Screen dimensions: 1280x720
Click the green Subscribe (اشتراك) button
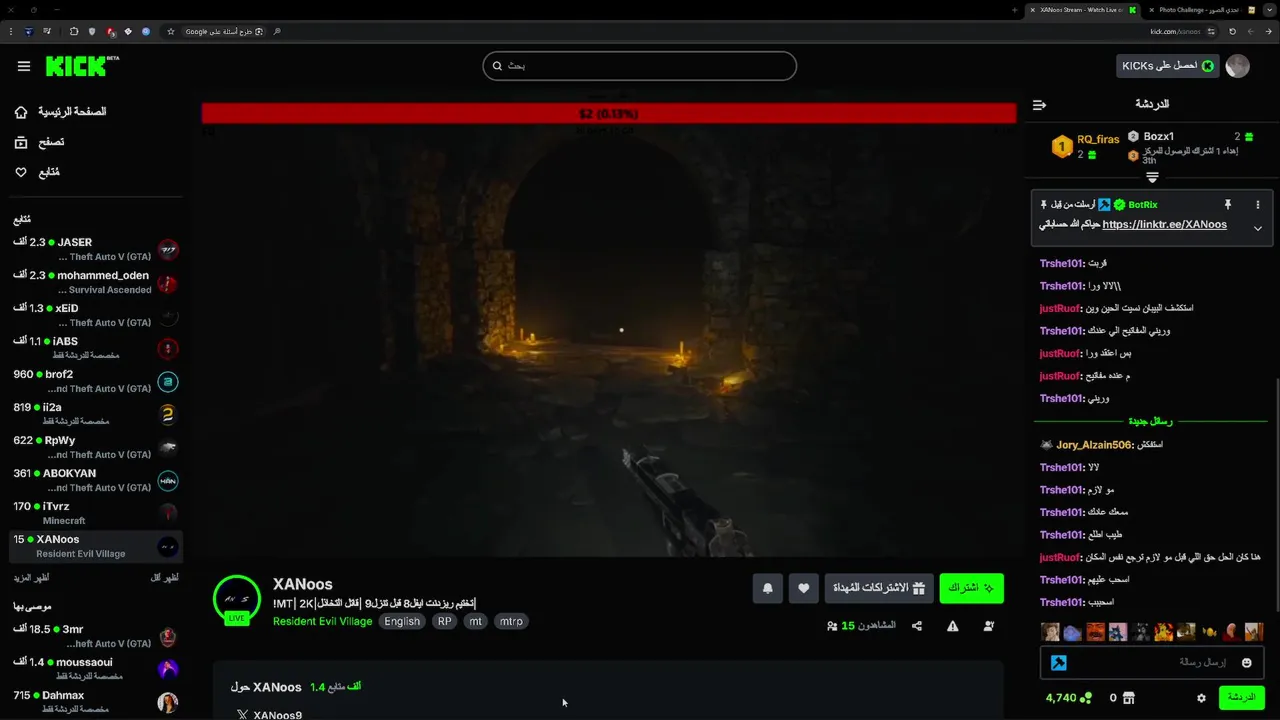click(972, 588)
